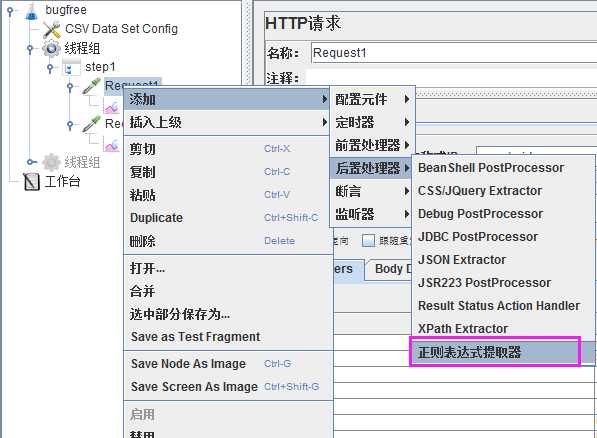Click the disabled 线程组 gear icon
This screenshot has width=597, height=438.
pyautogui.click(x=51, y=163)
